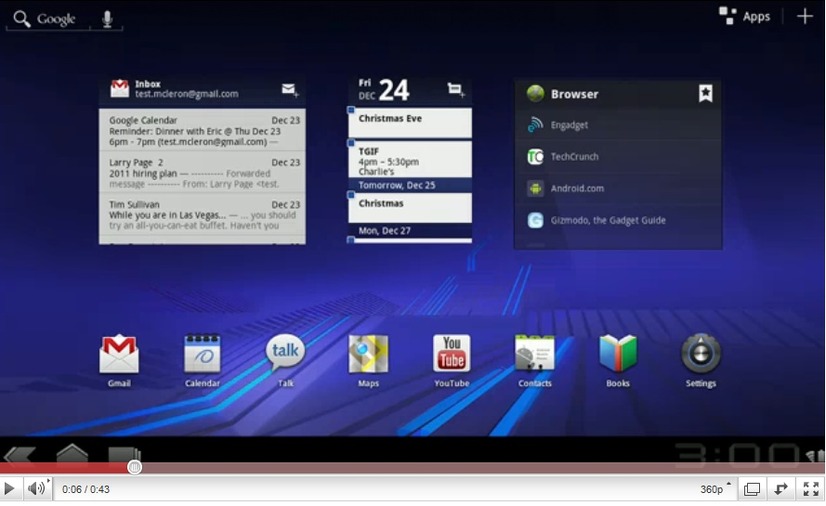Launch the Books app
Screen dimensions: 826x506
click(618, 353)
